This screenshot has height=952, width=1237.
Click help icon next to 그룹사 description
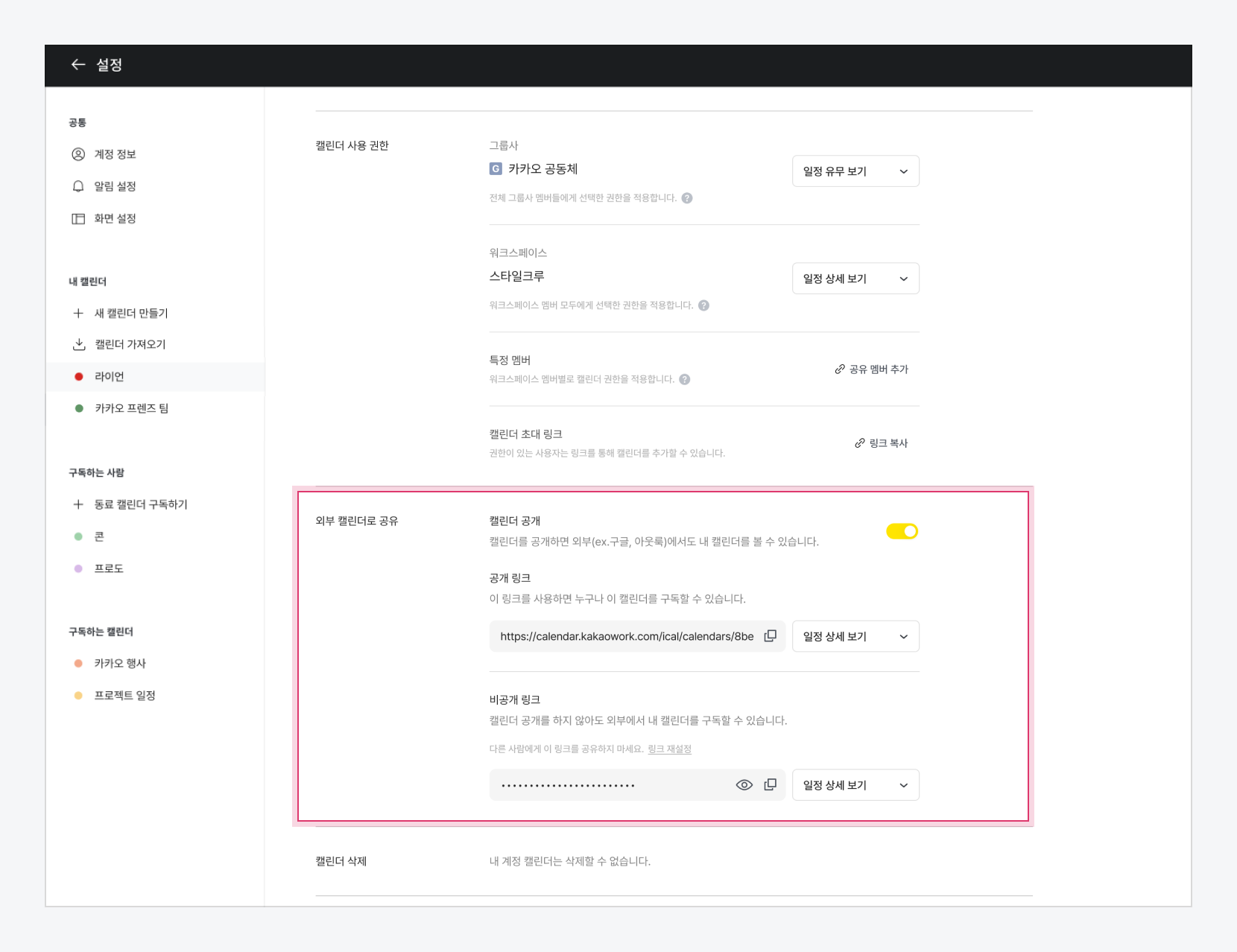[x=687, y=198]
